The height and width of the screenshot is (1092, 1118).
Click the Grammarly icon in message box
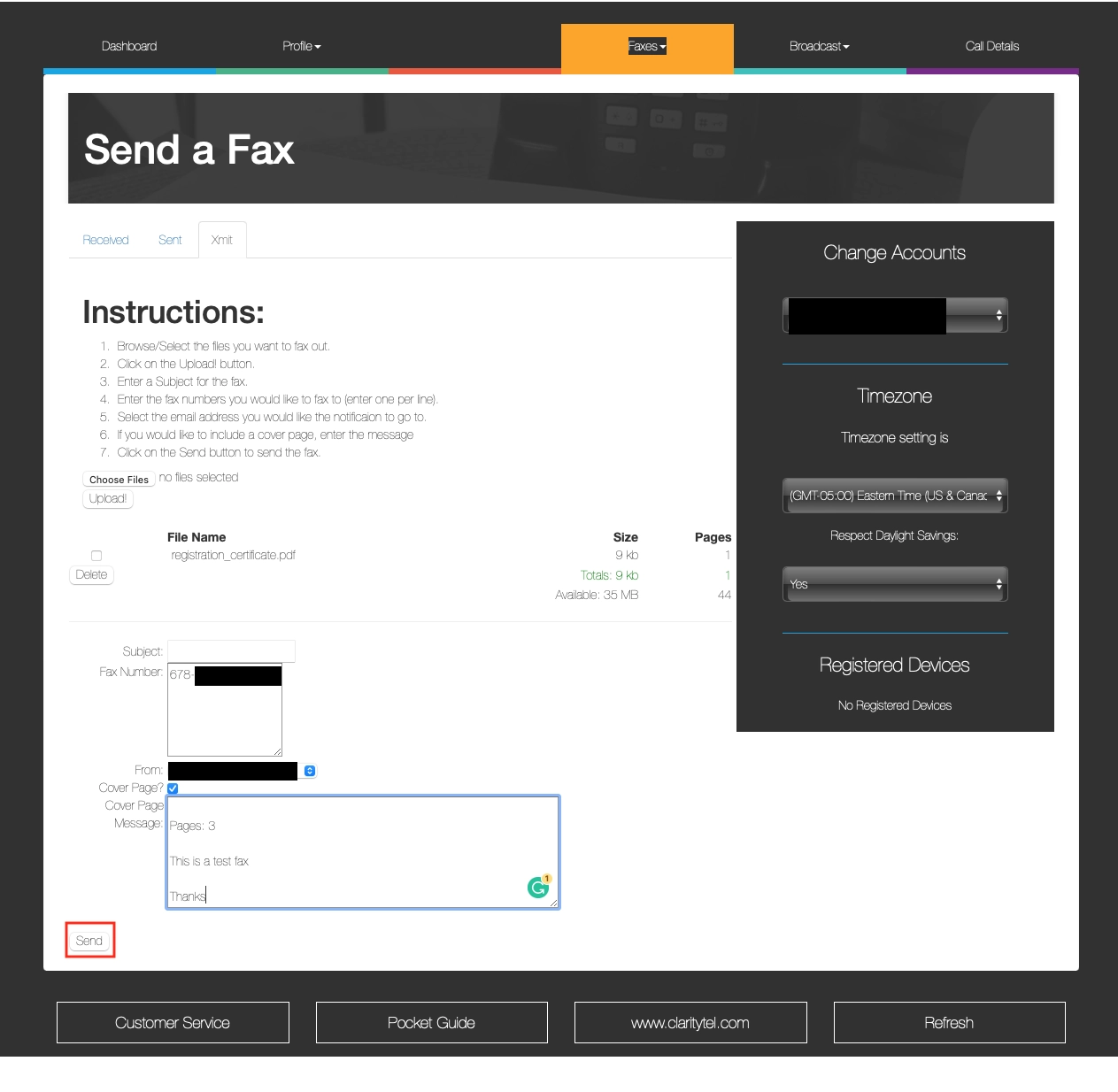(x=538, y=887)
